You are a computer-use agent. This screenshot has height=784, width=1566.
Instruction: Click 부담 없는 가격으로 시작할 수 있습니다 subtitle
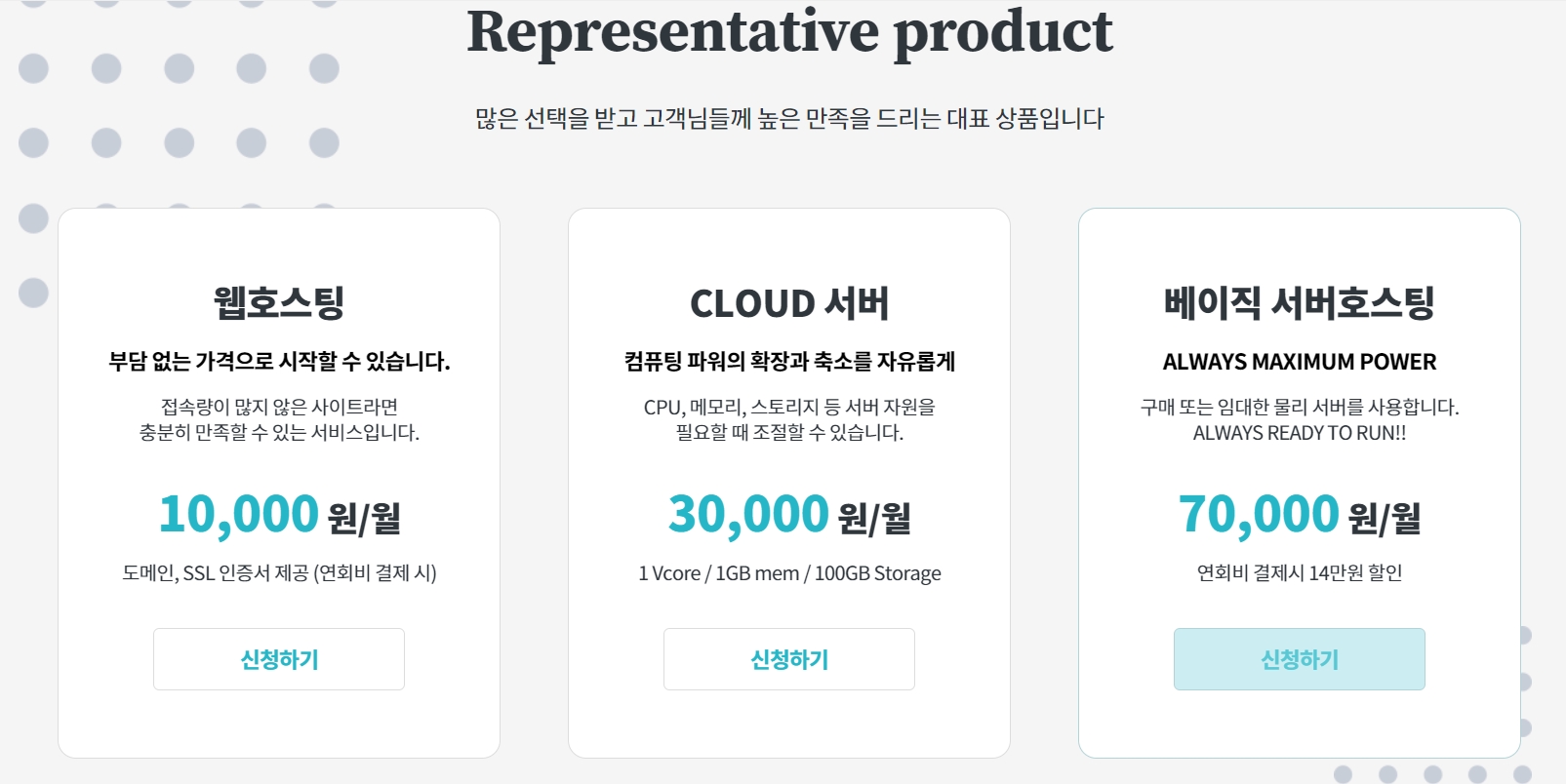(x=279, y=362)
